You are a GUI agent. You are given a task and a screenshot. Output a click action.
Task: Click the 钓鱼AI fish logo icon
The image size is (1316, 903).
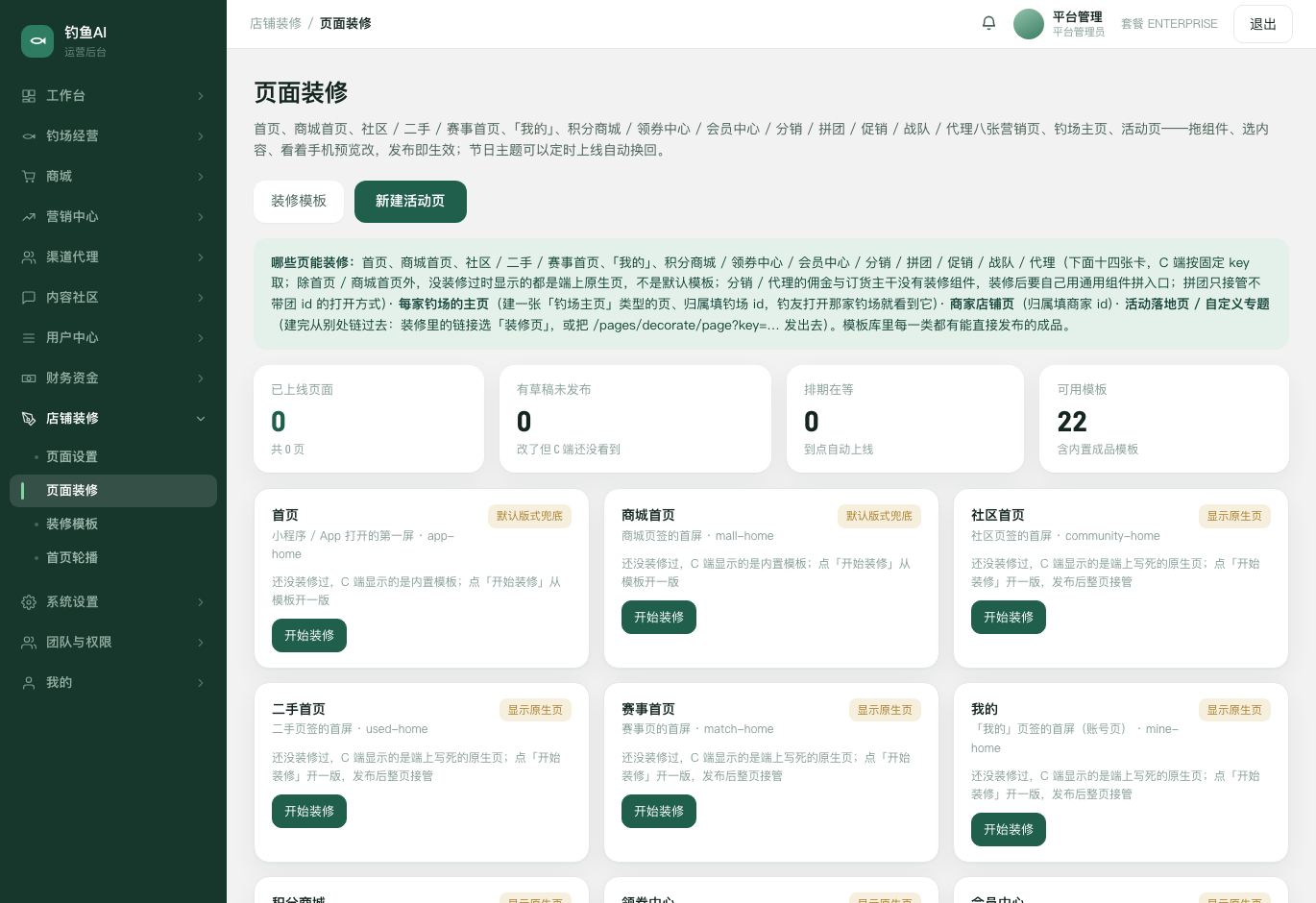pos(37,40)
